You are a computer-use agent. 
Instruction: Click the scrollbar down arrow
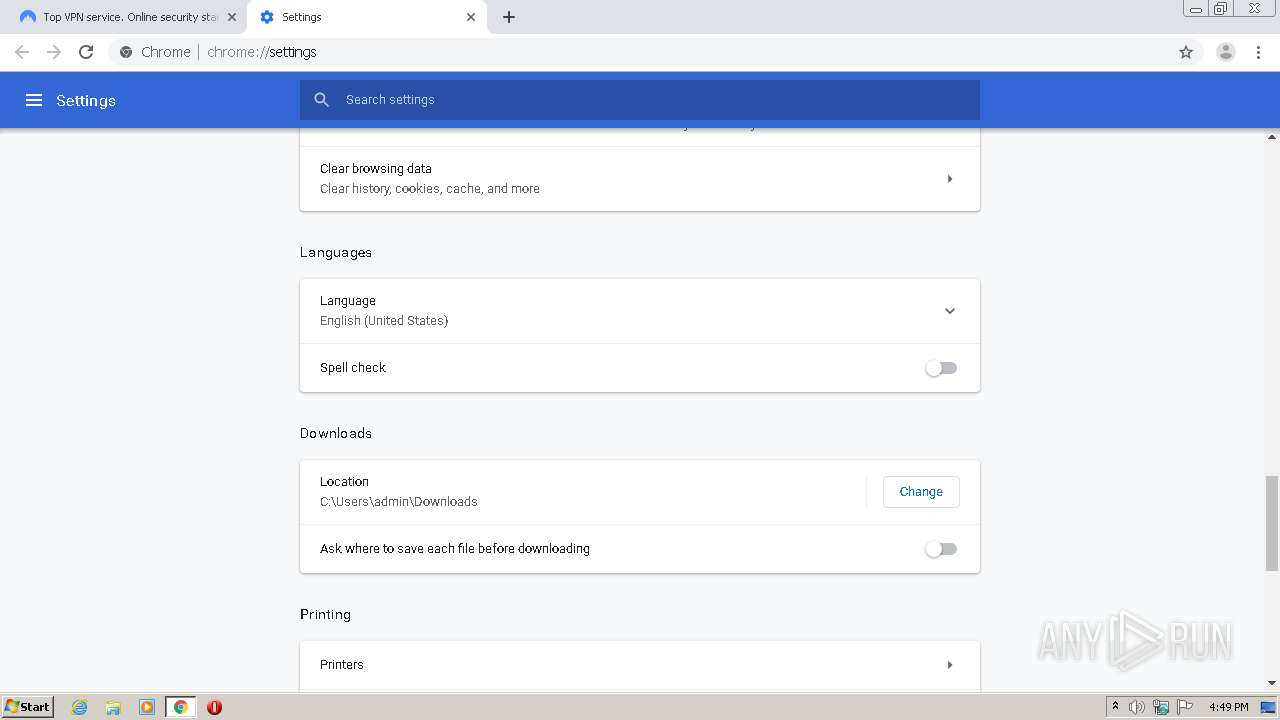(x=1272, y=683)
